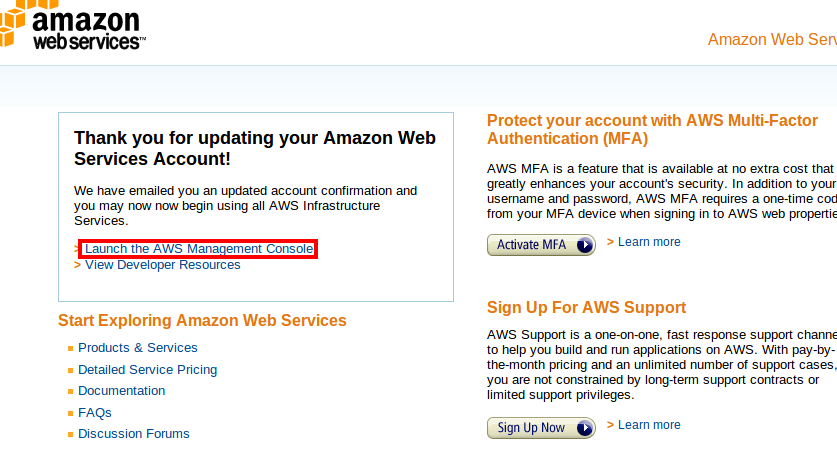This screenshot has height=467, width=837.
Task: Open the FAQs link
Action: [94, 413]
